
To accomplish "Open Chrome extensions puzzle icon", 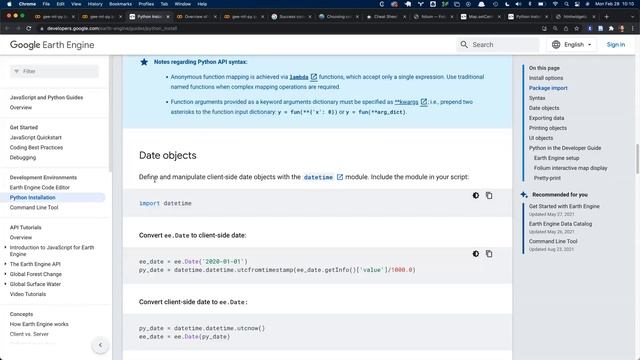I will click(611, 29).
